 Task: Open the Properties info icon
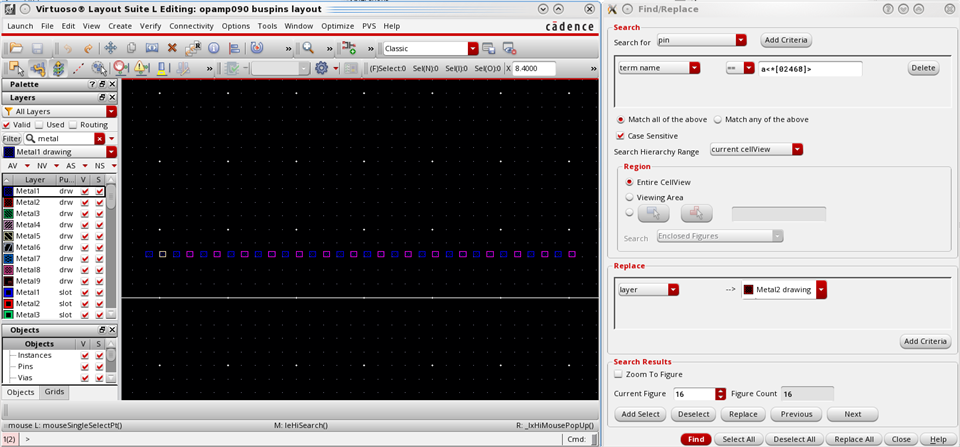point(214,48)
